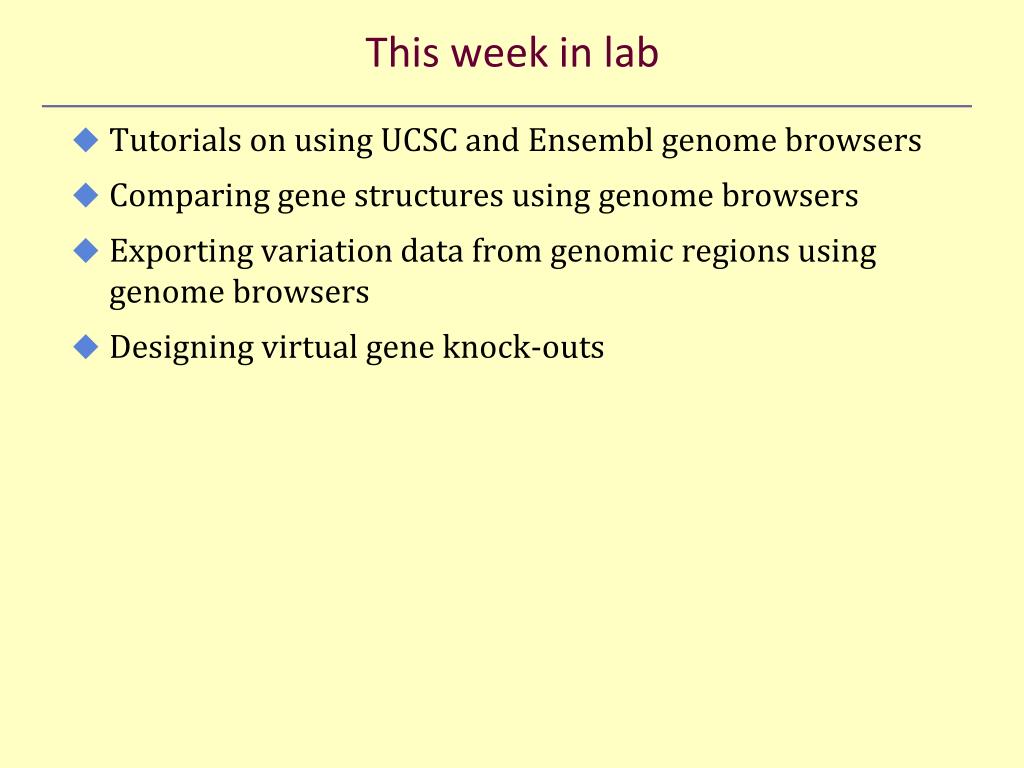1024x768 pixels.
Task: Click the horizontal divider line under the title
Action: 507,106
